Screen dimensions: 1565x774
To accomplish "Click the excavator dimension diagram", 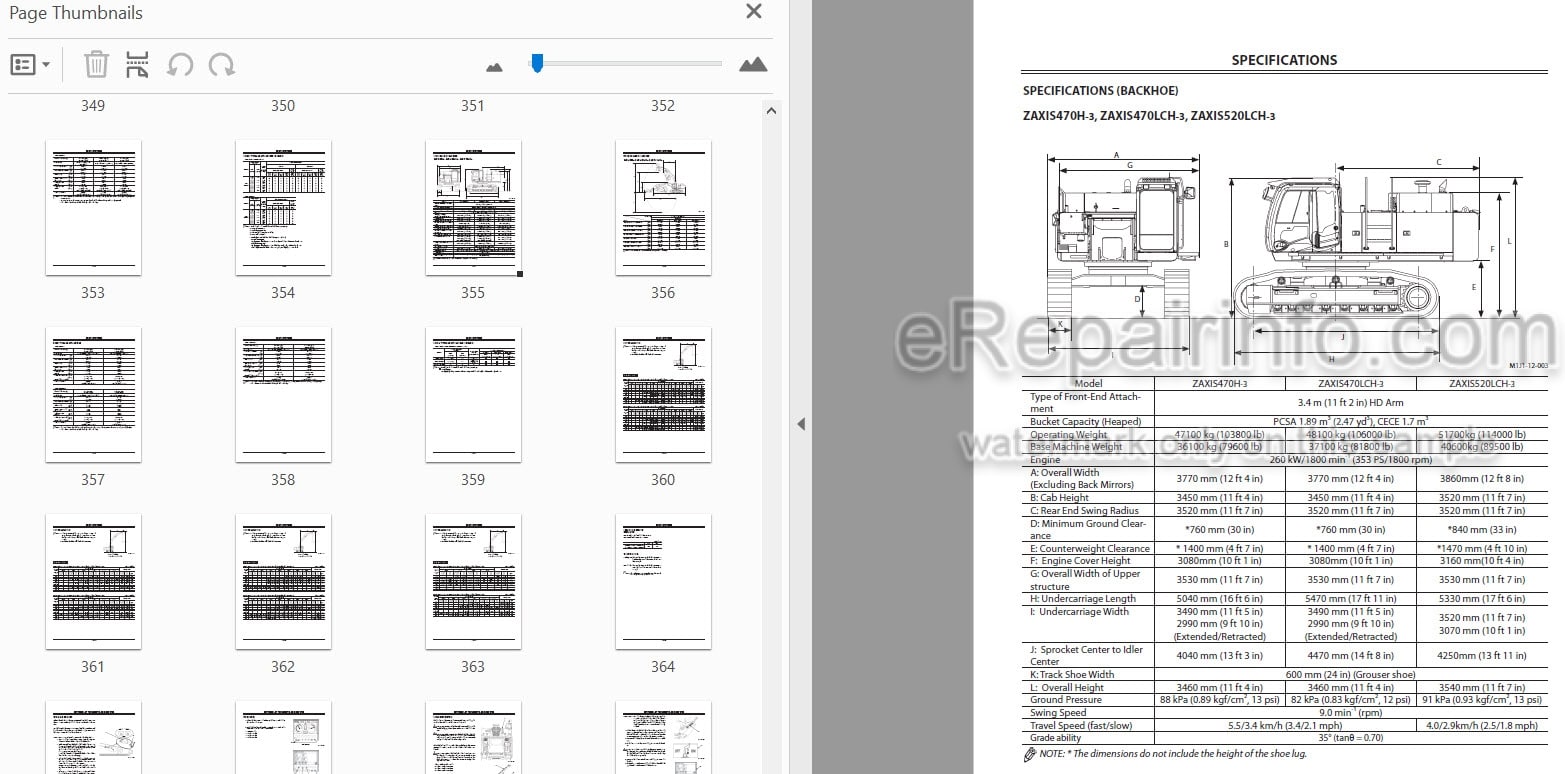I will pyautogui.click(x=1285, y=257).
